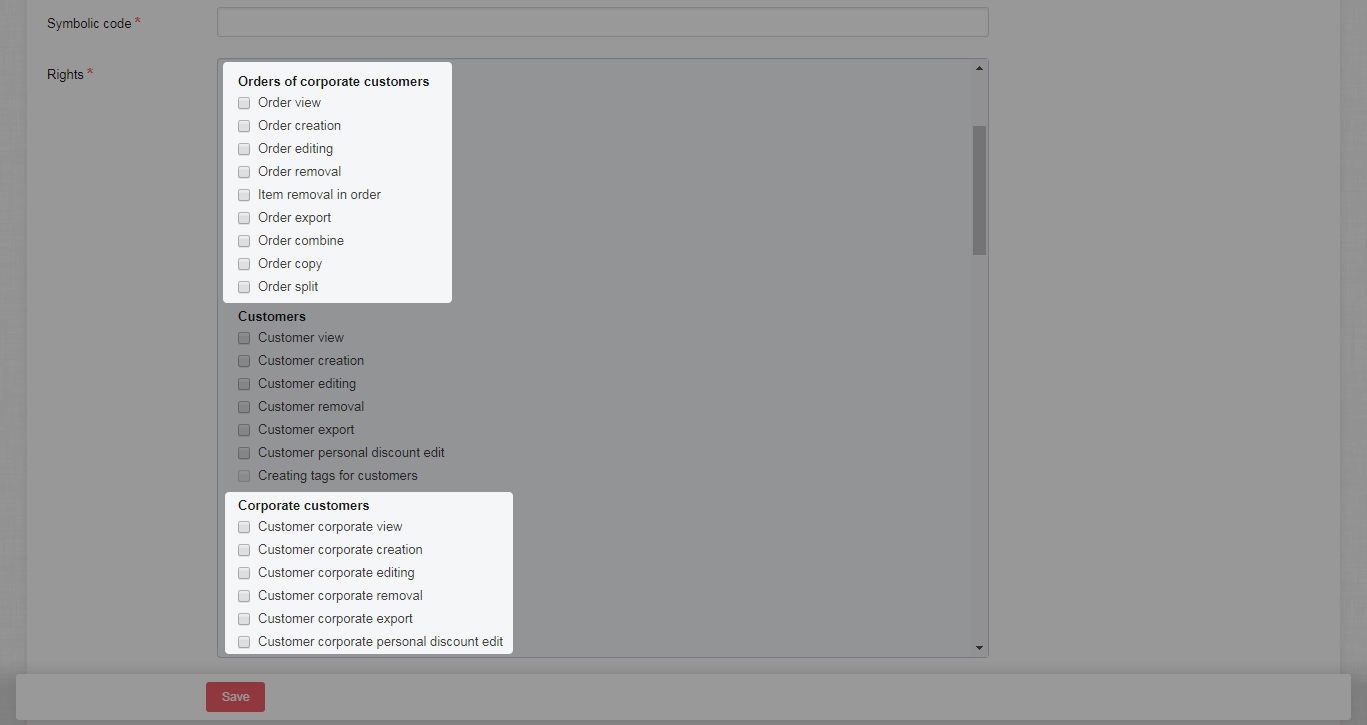Click the 'Customers' section heading

(272, 317)
